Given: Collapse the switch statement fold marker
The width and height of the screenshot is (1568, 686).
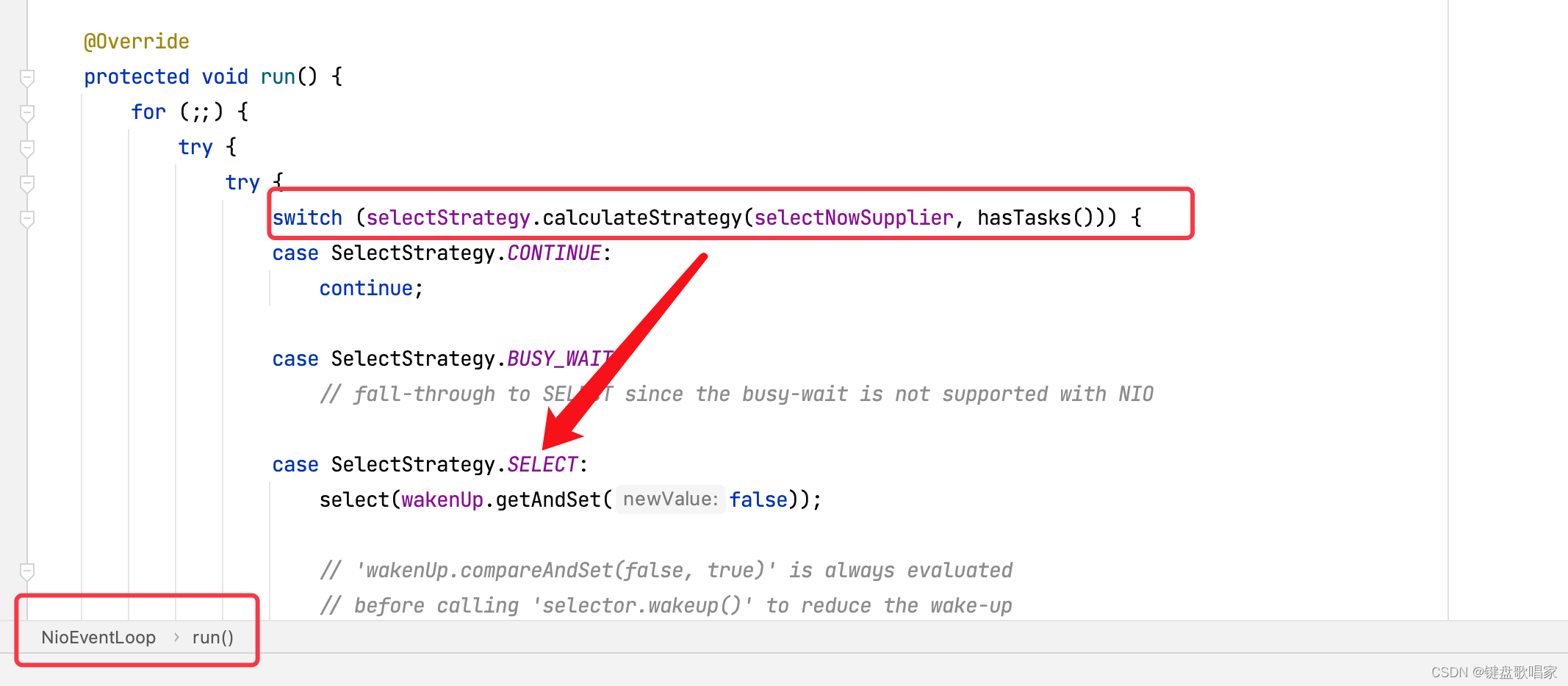Looking at the screenshot, I should click(x=27, y=218).
